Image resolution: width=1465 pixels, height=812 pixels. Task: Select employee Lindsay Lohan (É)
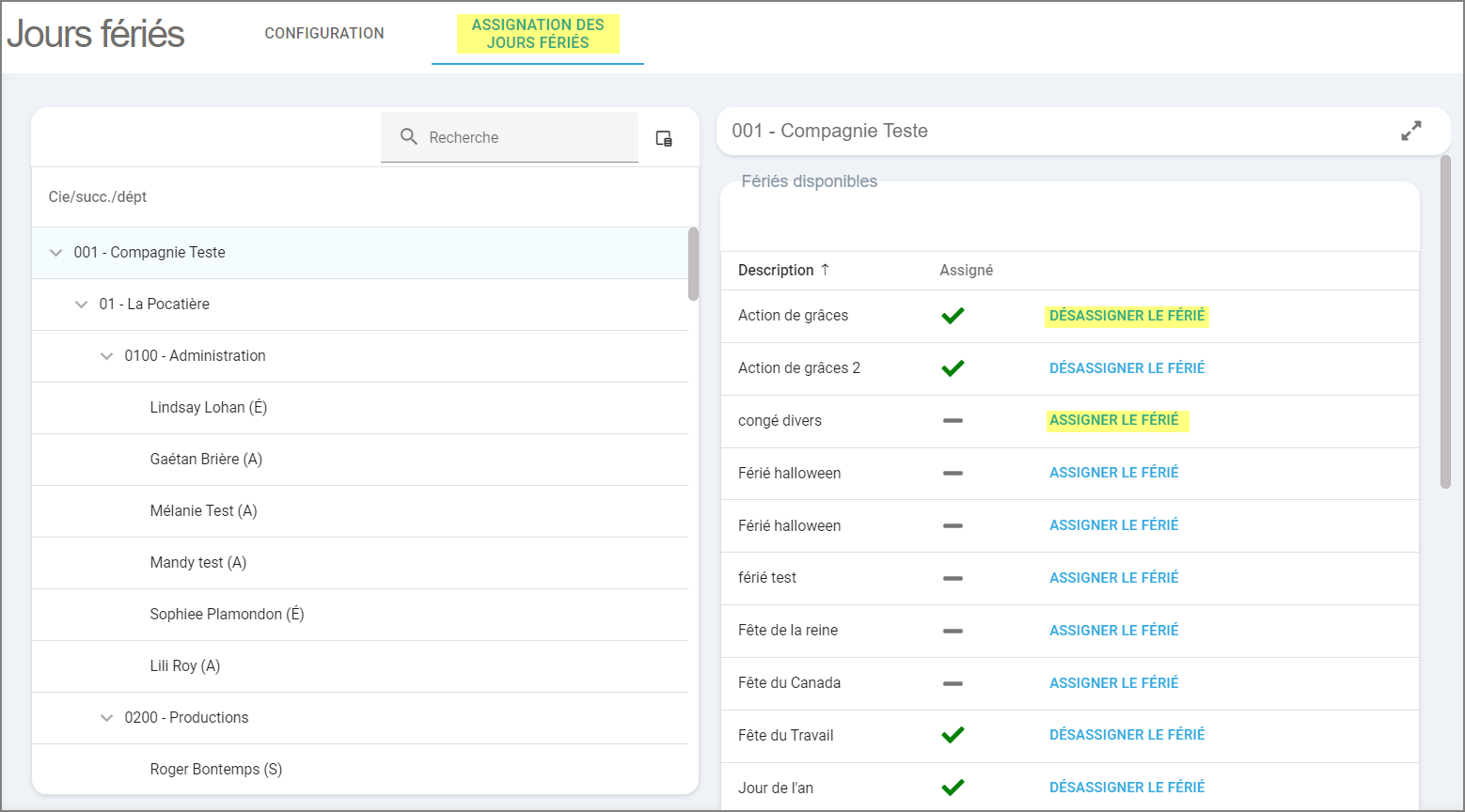tap(209, 408)
